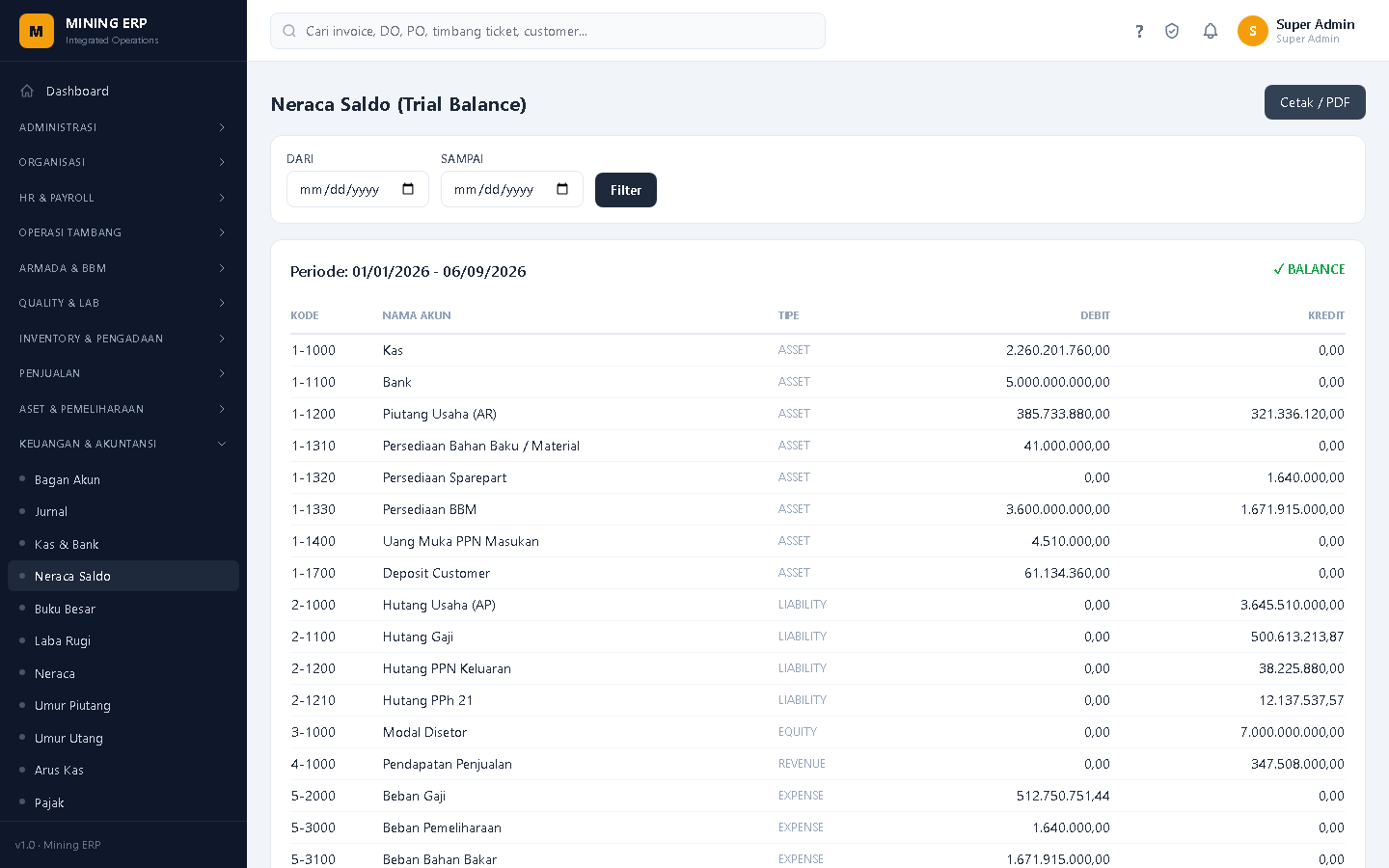1389x868 pixels.
Task: Click Persediaan Sparepart account name
Action: pyautogui.click(x=445, y=477)
